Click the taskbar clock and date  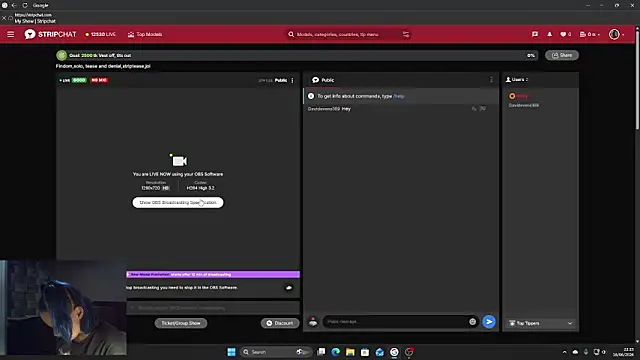coord(623,352)
